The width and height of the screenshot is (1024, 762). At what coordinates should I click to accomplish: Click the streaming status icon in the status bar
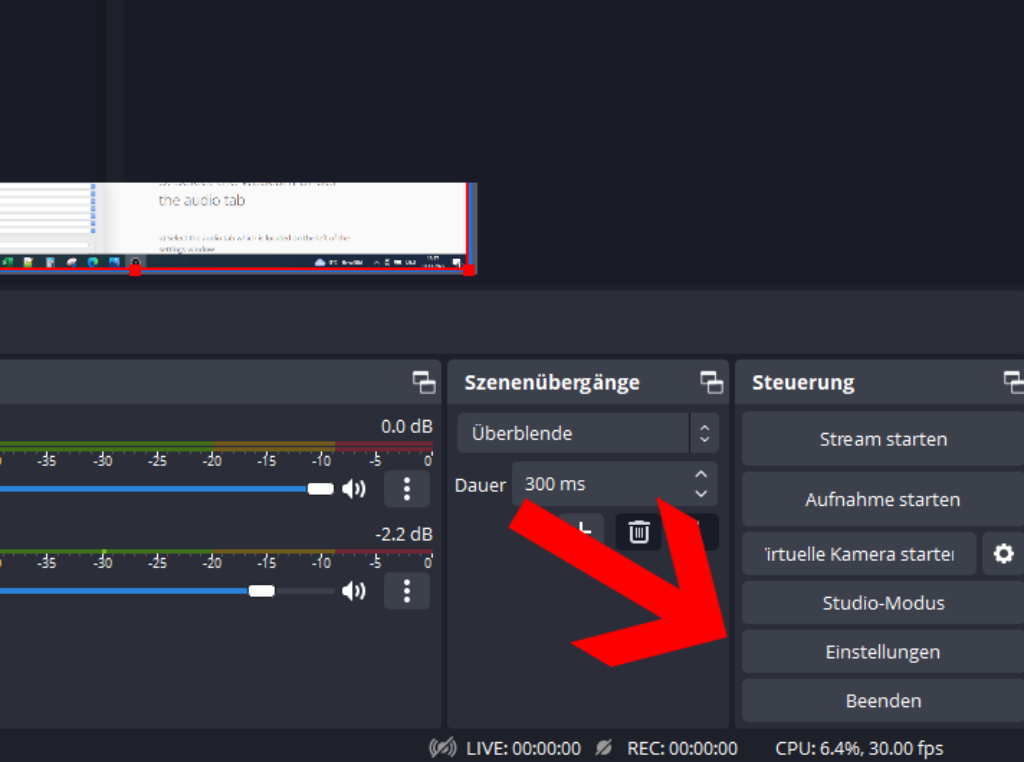[x=443, y=747]
